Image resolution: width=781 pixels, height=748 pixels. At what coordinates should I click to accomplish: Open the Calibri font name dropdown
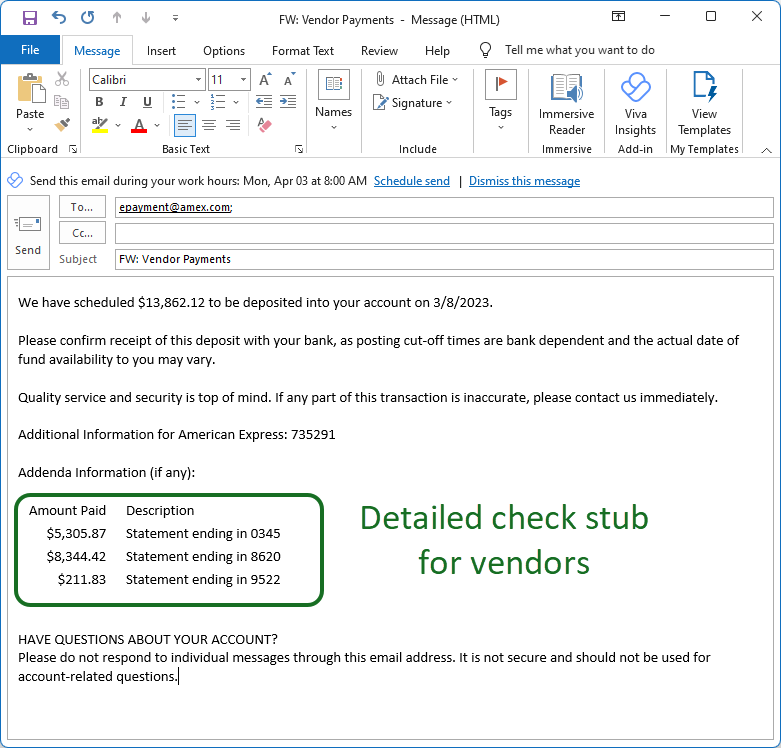click(198, 80)
